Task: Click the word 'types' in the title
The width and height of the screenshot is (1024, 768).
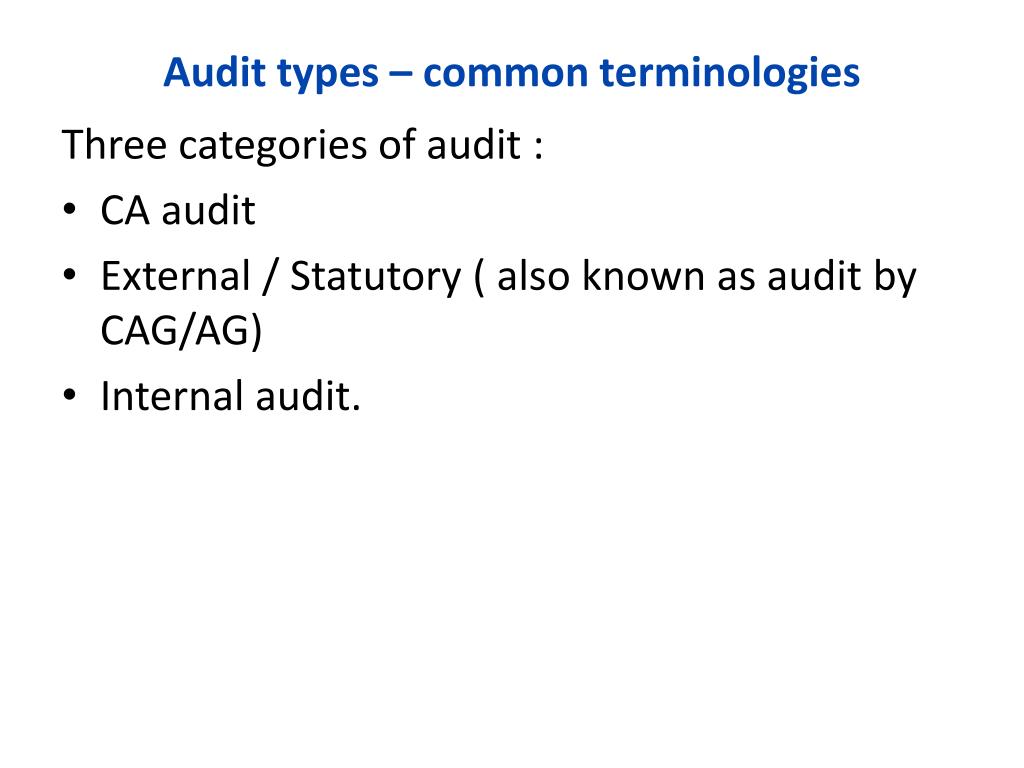Action: [327, 75]
